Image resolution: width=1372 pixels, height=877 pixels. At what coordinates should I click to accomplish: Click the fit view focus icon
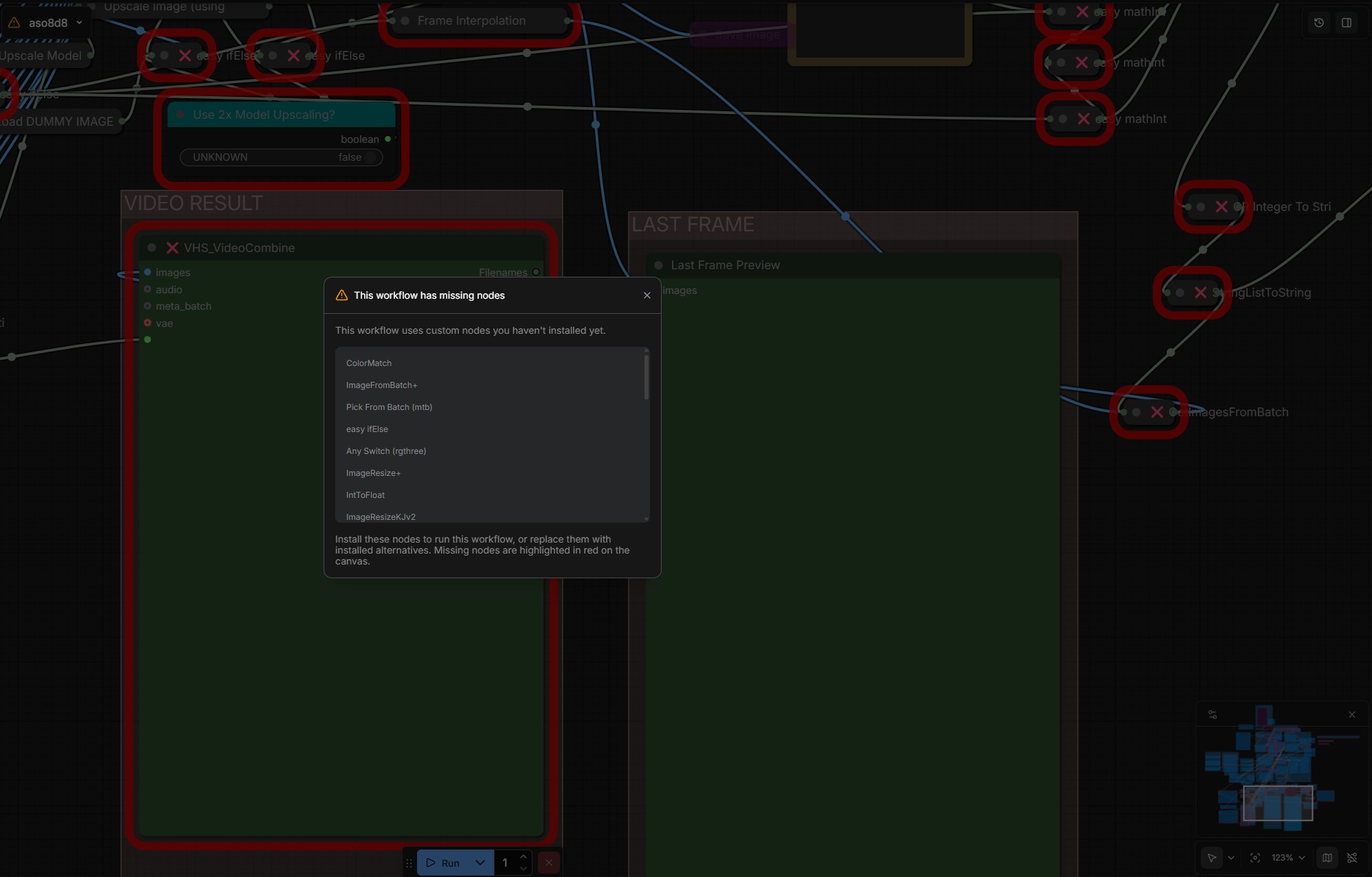pyautogui.click(x=1255, y=858)
